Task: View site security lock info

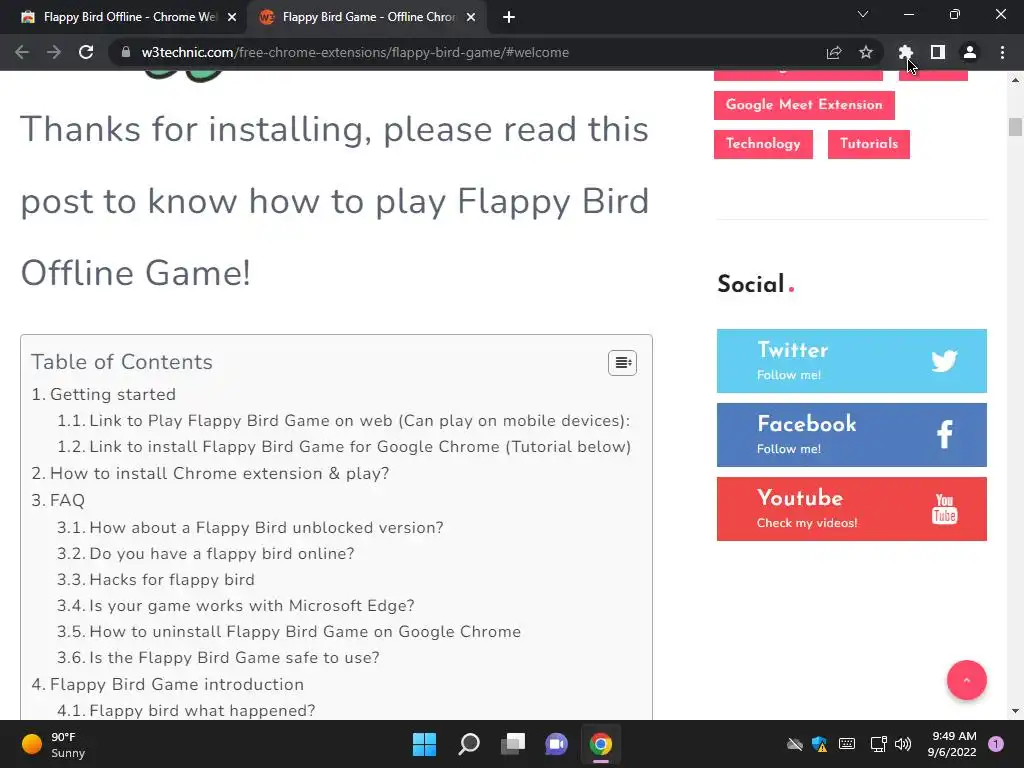Action: 125,52
